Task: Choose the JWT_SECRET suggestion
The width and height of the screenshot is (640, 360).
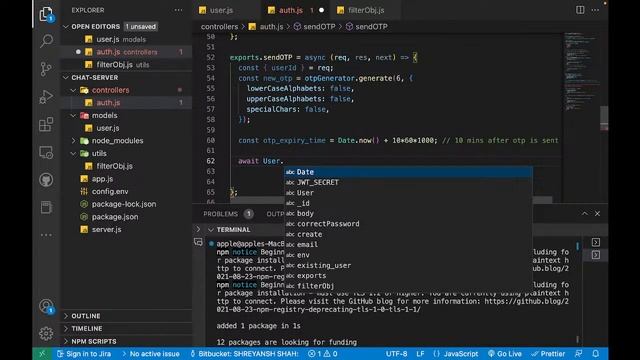Action: click(408, 182)
